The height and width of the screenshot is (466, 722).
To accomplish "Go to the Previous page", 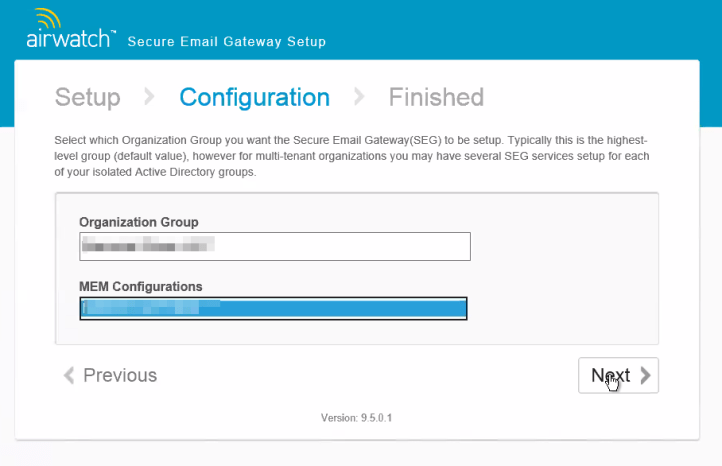I will 119,376.
